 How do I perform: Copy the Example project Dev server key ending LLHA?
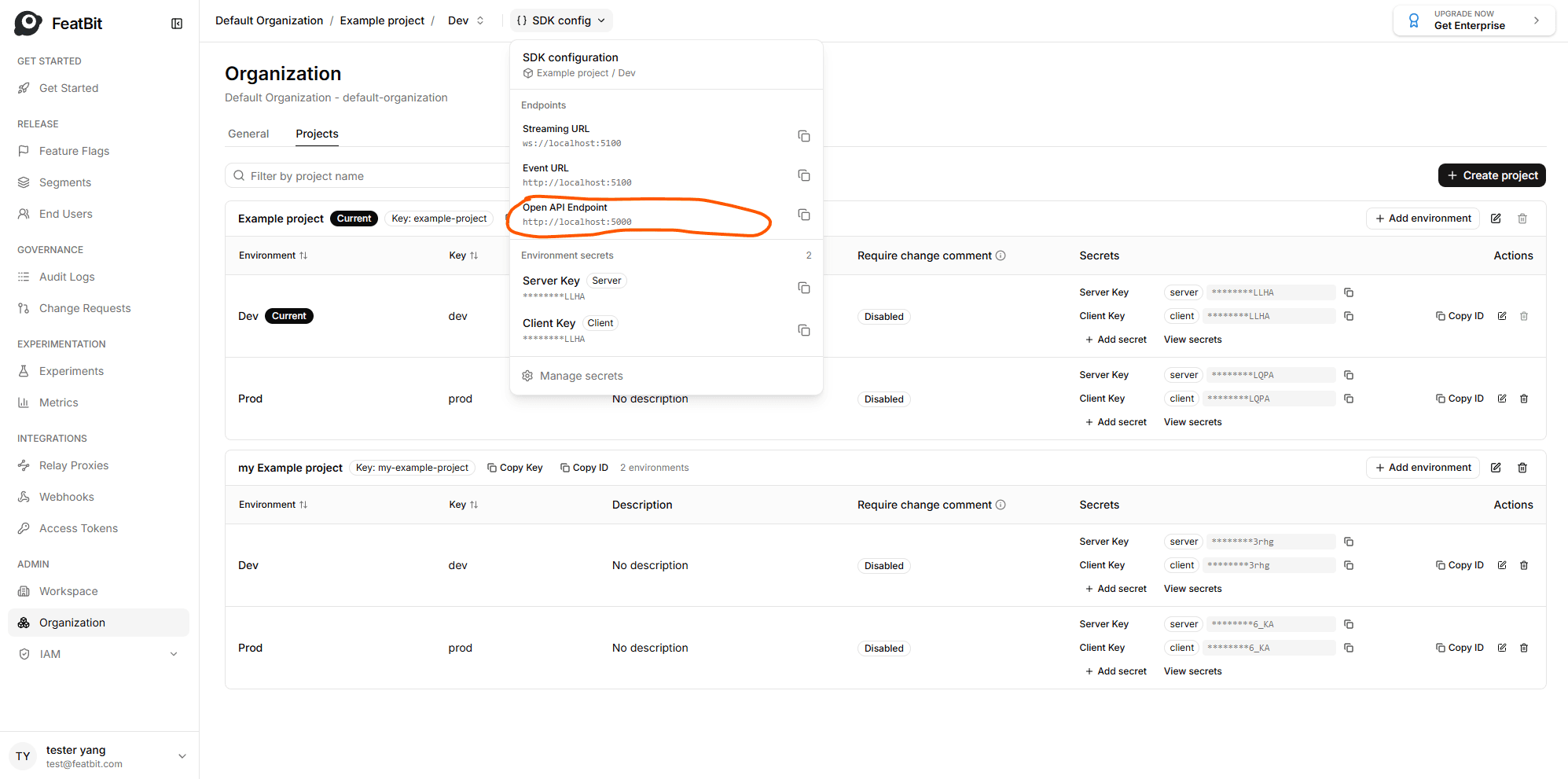(1349, 292)
